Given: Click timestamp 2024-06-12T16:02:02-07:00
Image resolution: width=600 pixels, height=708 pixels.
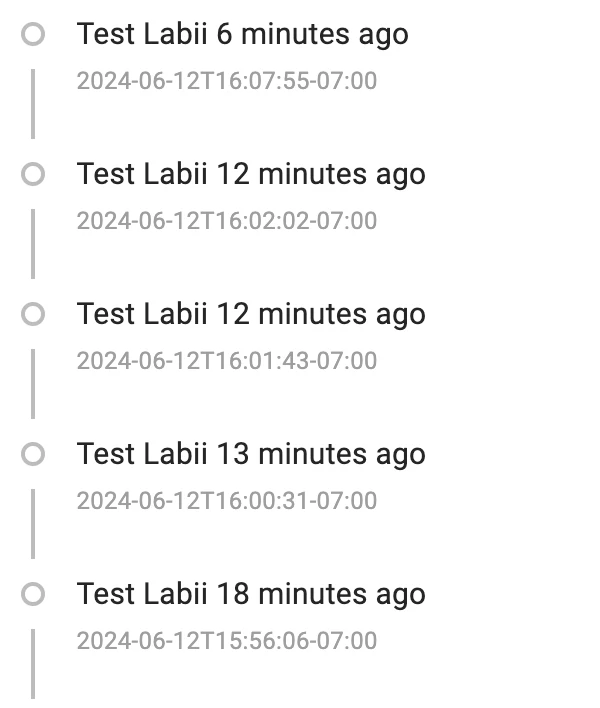Looking at the screenshot, I should tap(227, 221).
